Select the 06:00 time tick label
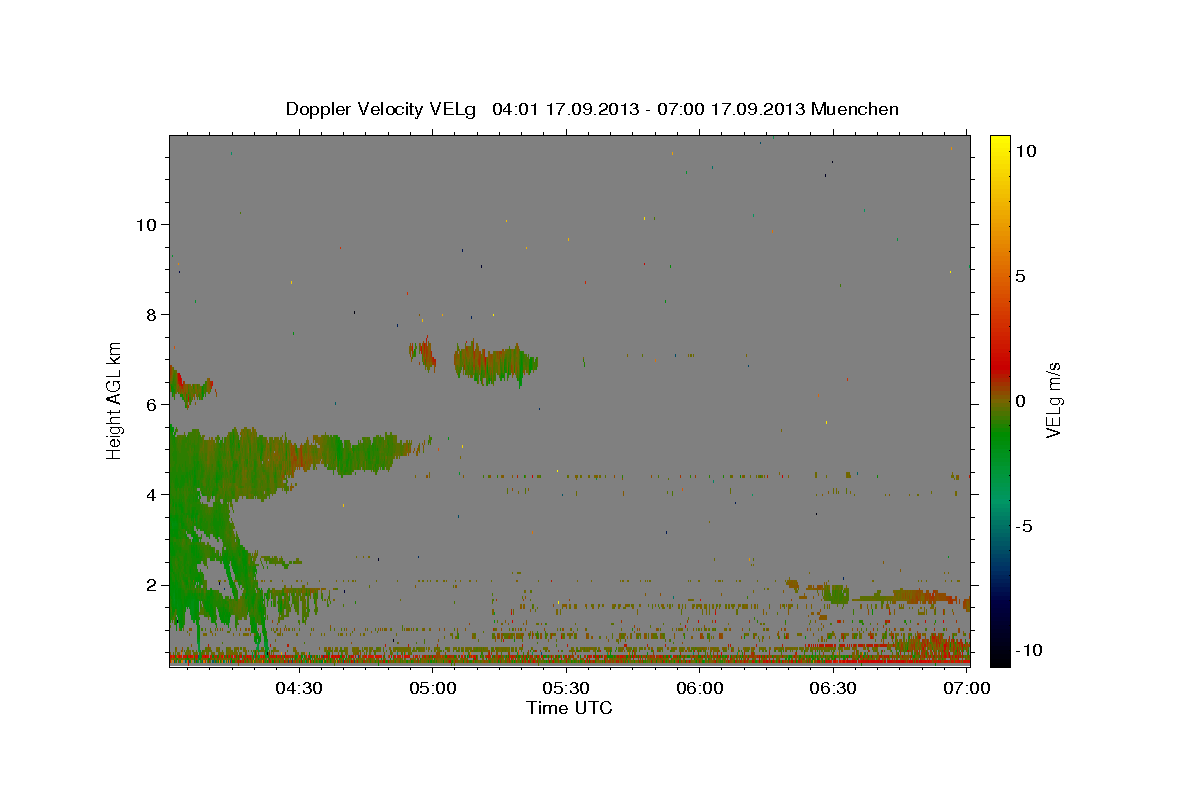Screen dimensions: 1200x800 pyautogui.click(x=700, y=688)
